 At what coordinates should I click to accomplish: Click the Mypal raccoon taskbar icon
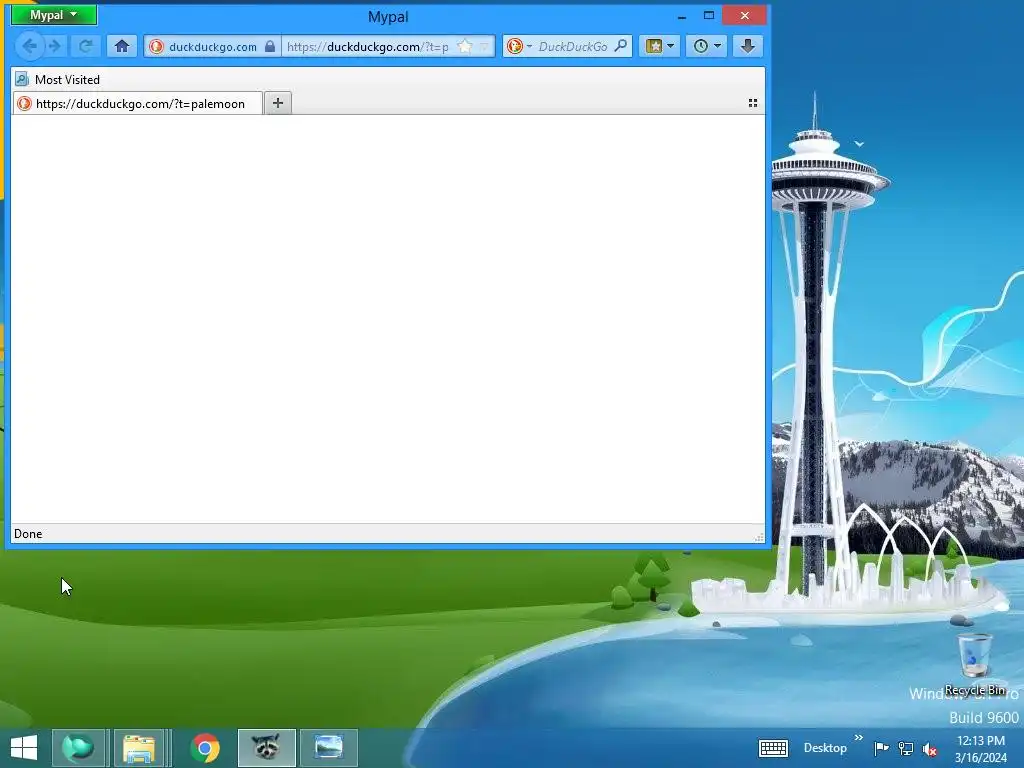pyautogui.click(x=266, y=748)
